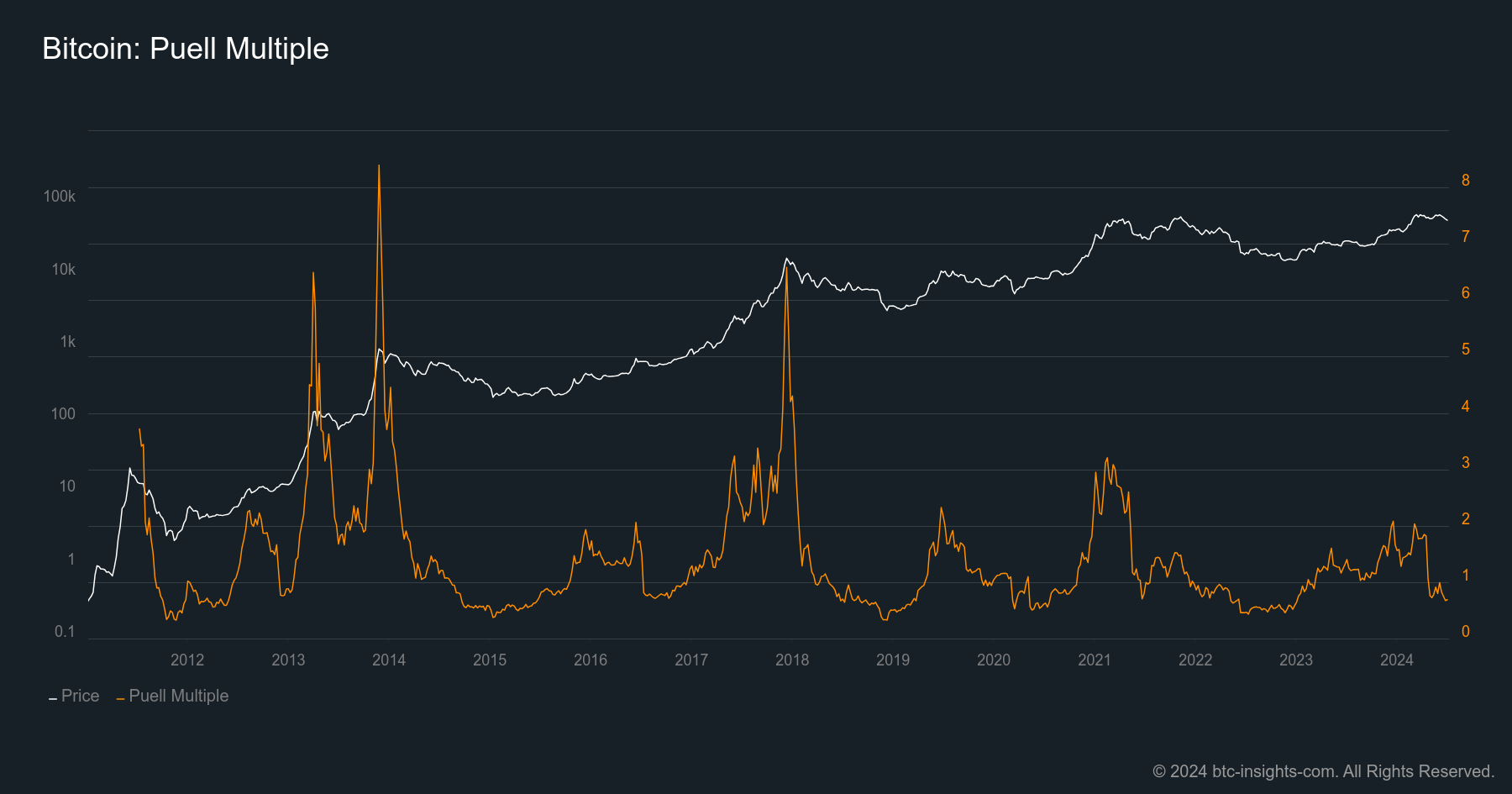1512x794 pixels.
Task: Click the orange 8 on the right axis
Action: tap(1466, 180)
